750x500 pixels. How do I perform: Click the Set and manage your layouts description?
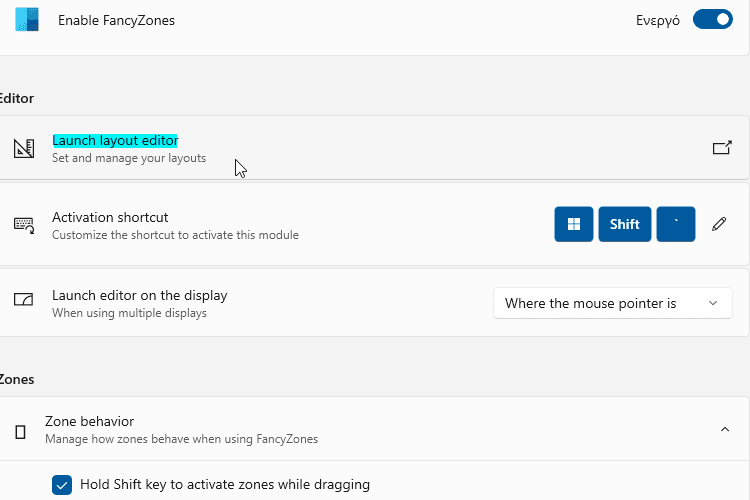[129, 158]
